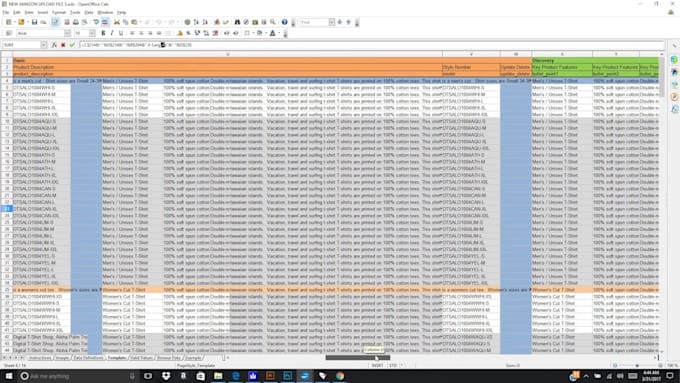Click the Cortana search box
The height and width of the screenshot is (383, 680).
[x=78, y=376]
